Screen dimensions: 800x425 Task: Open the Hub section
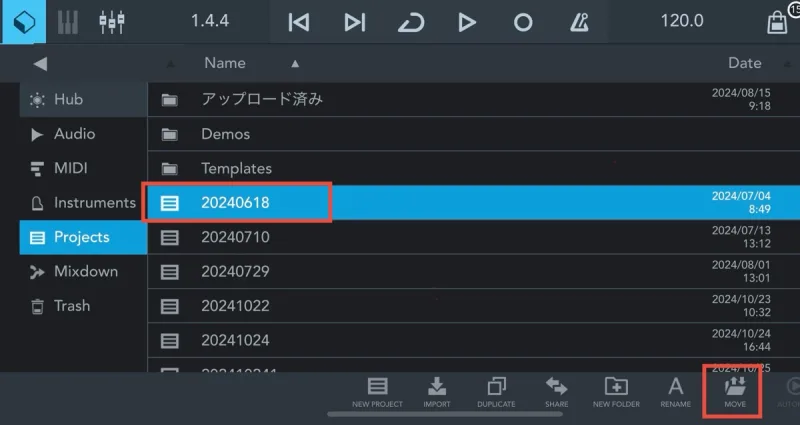tap(83, 99)
